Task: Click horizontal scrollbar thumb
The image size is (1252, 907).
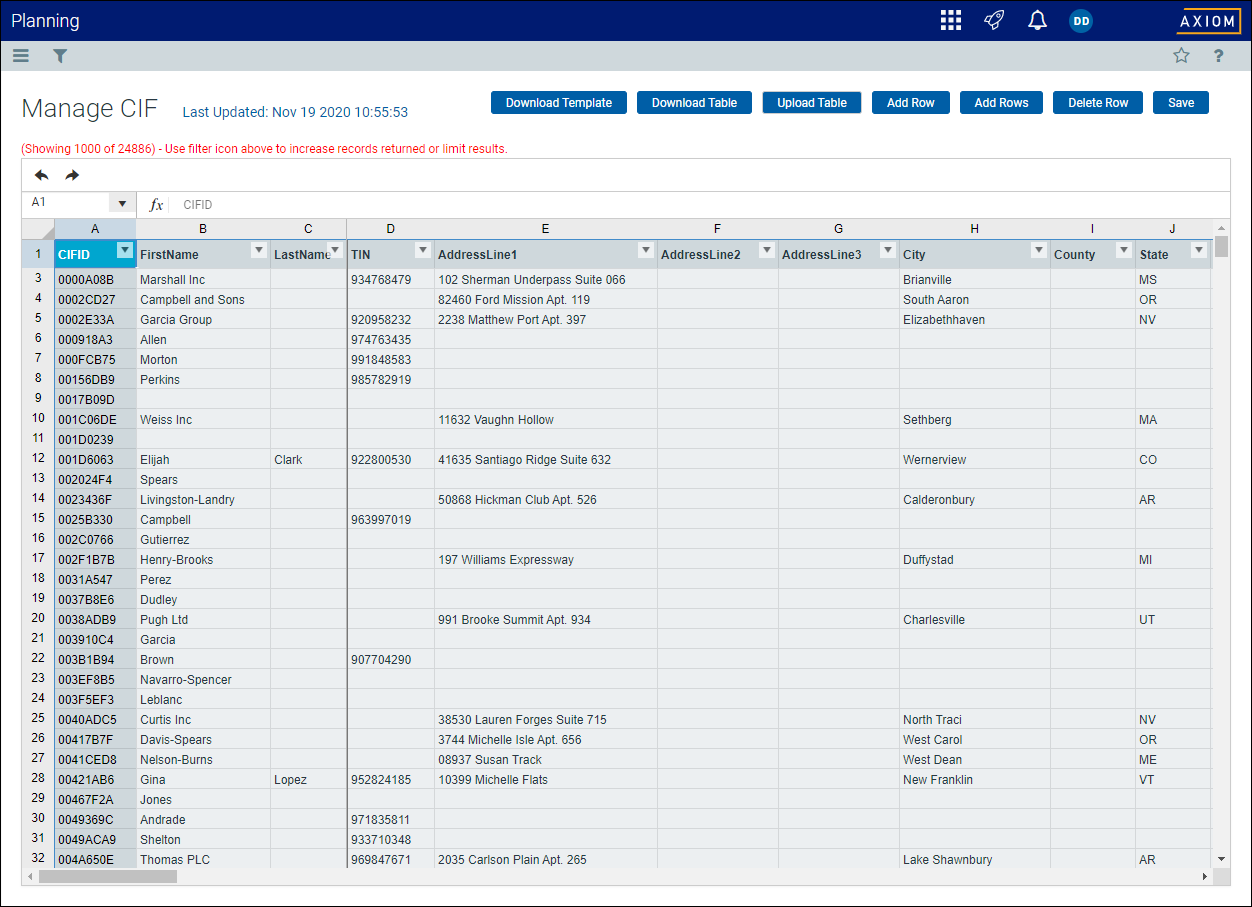Action: 108,876
